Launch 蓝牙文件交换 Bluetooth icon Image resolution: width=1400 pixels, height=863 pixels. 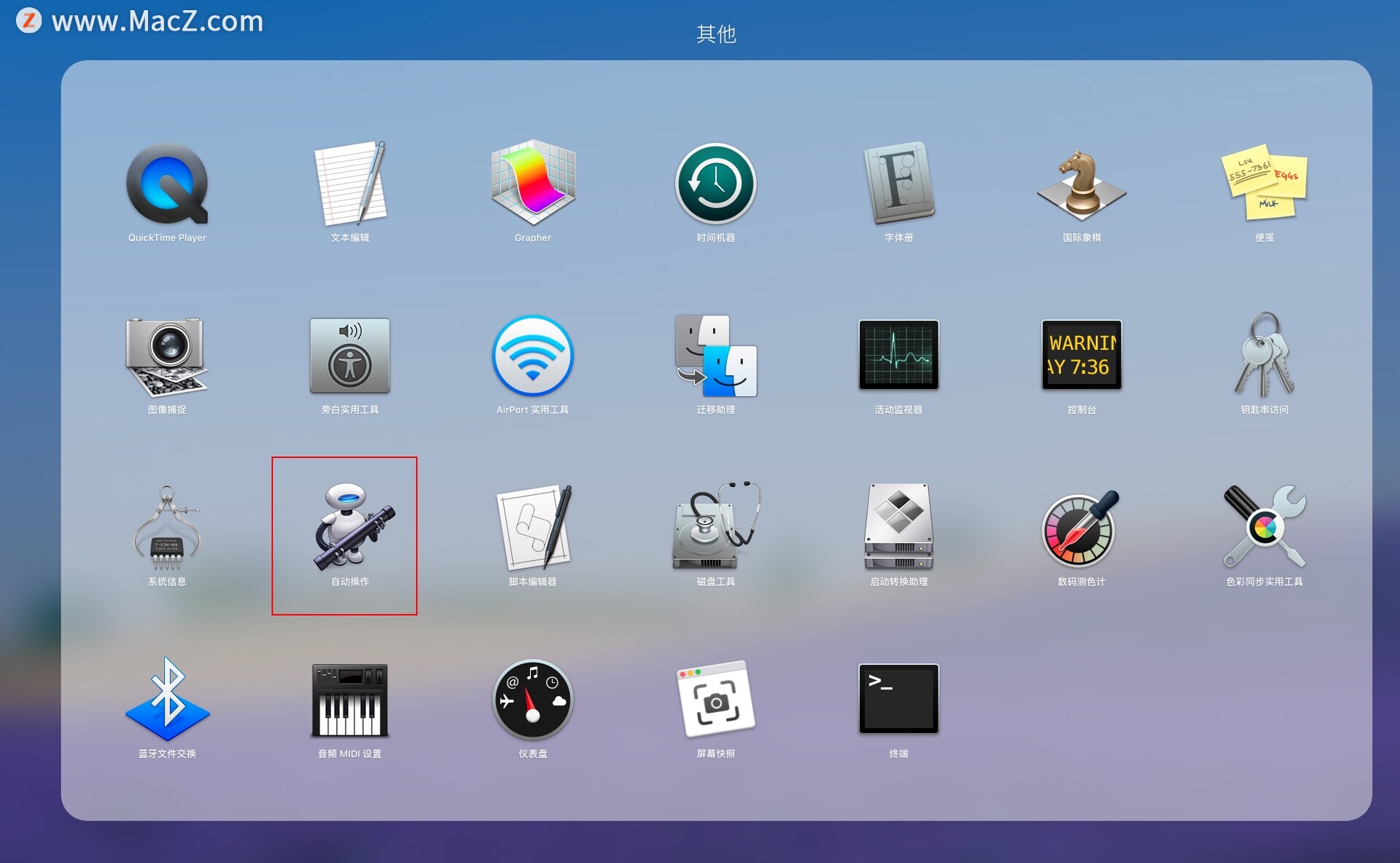pyautogui.click(x=167, y=700)
